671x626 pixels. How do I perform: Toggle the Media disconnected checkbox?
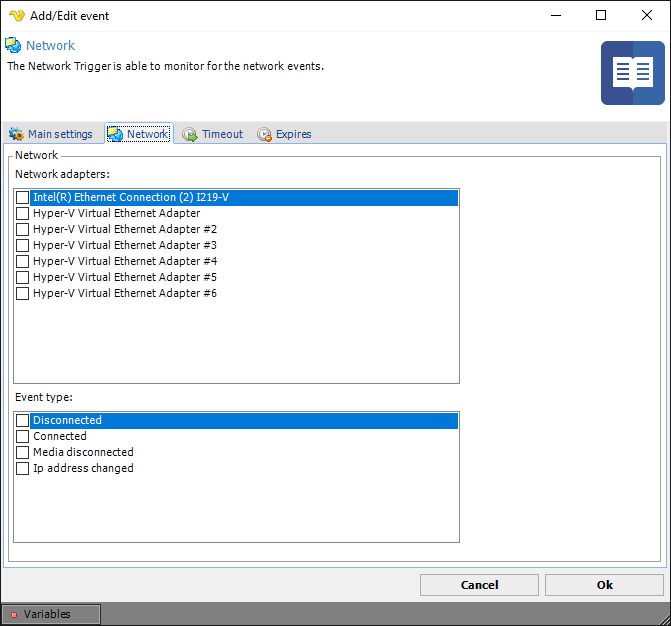23,452
